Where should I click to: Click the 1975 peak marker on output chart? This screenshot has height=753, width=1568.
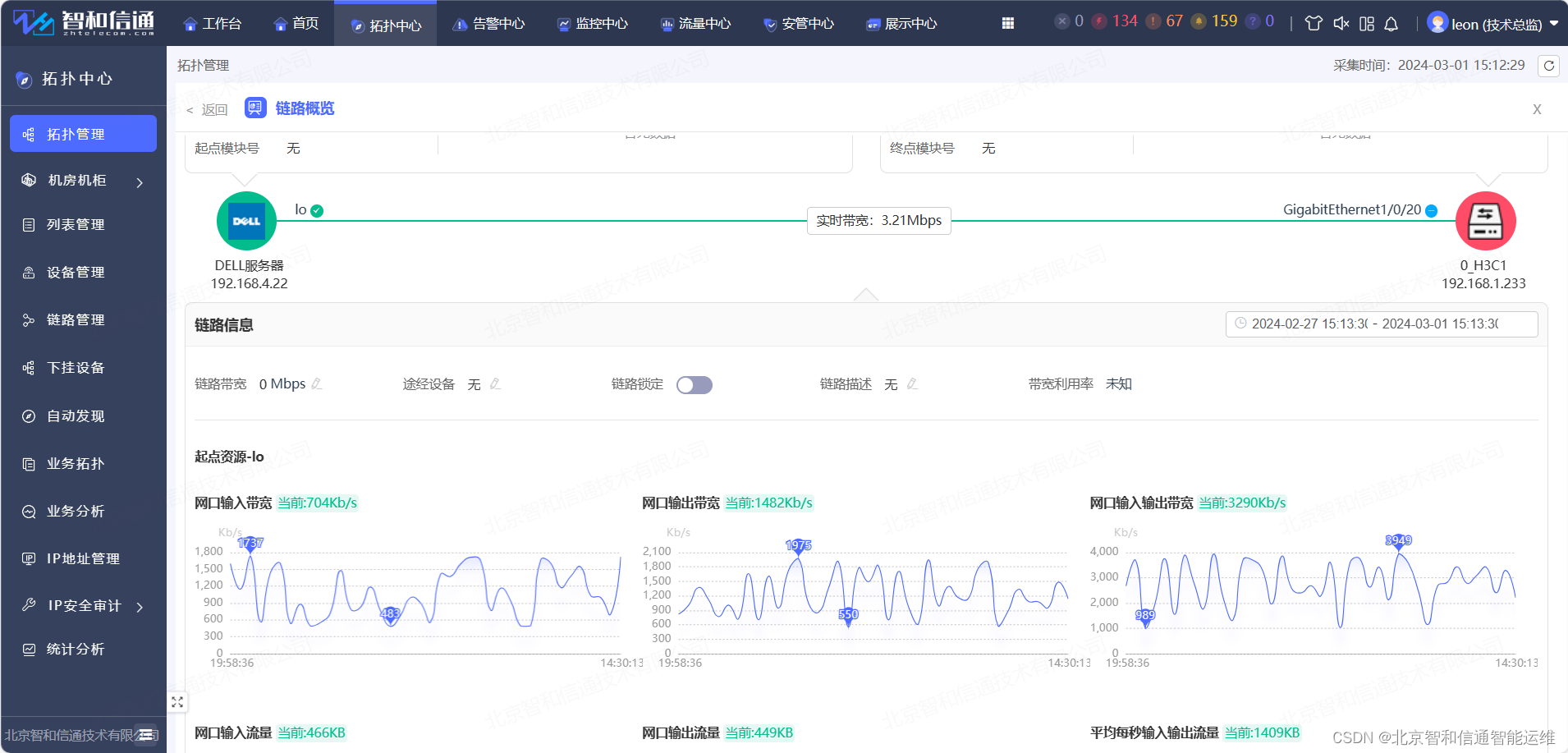coord(798,546)
